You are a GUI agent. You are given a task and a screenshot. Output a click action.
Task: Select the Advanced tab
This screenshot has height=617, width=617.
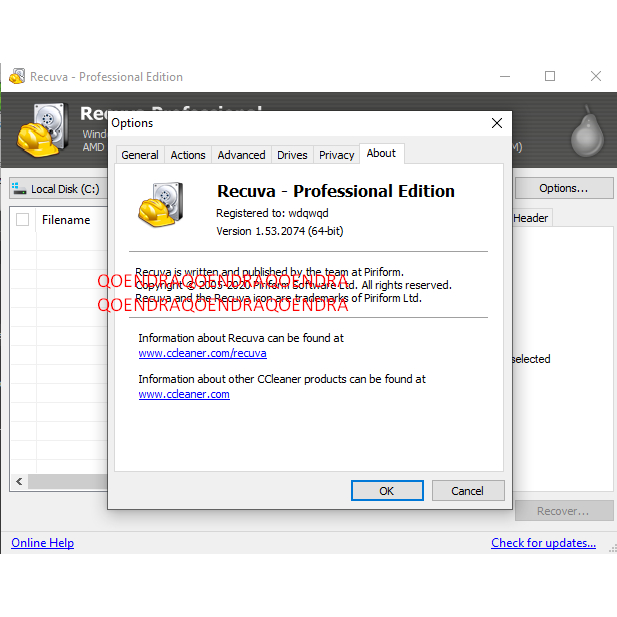tap(241, 155)
